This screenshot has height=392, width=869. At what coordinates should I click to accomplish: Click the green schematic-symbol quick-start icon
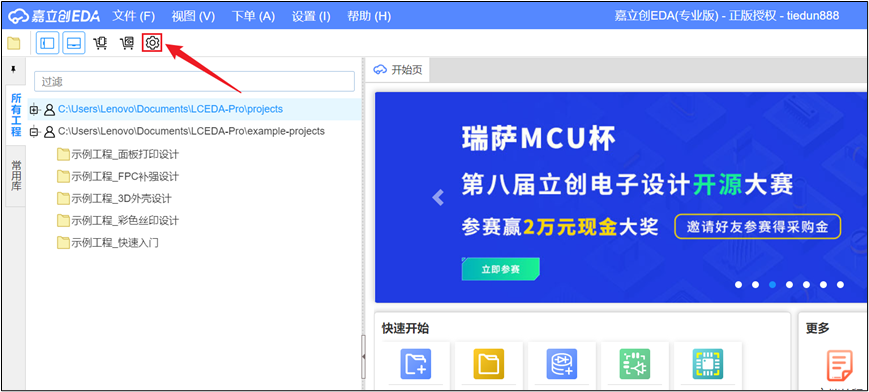635,364
